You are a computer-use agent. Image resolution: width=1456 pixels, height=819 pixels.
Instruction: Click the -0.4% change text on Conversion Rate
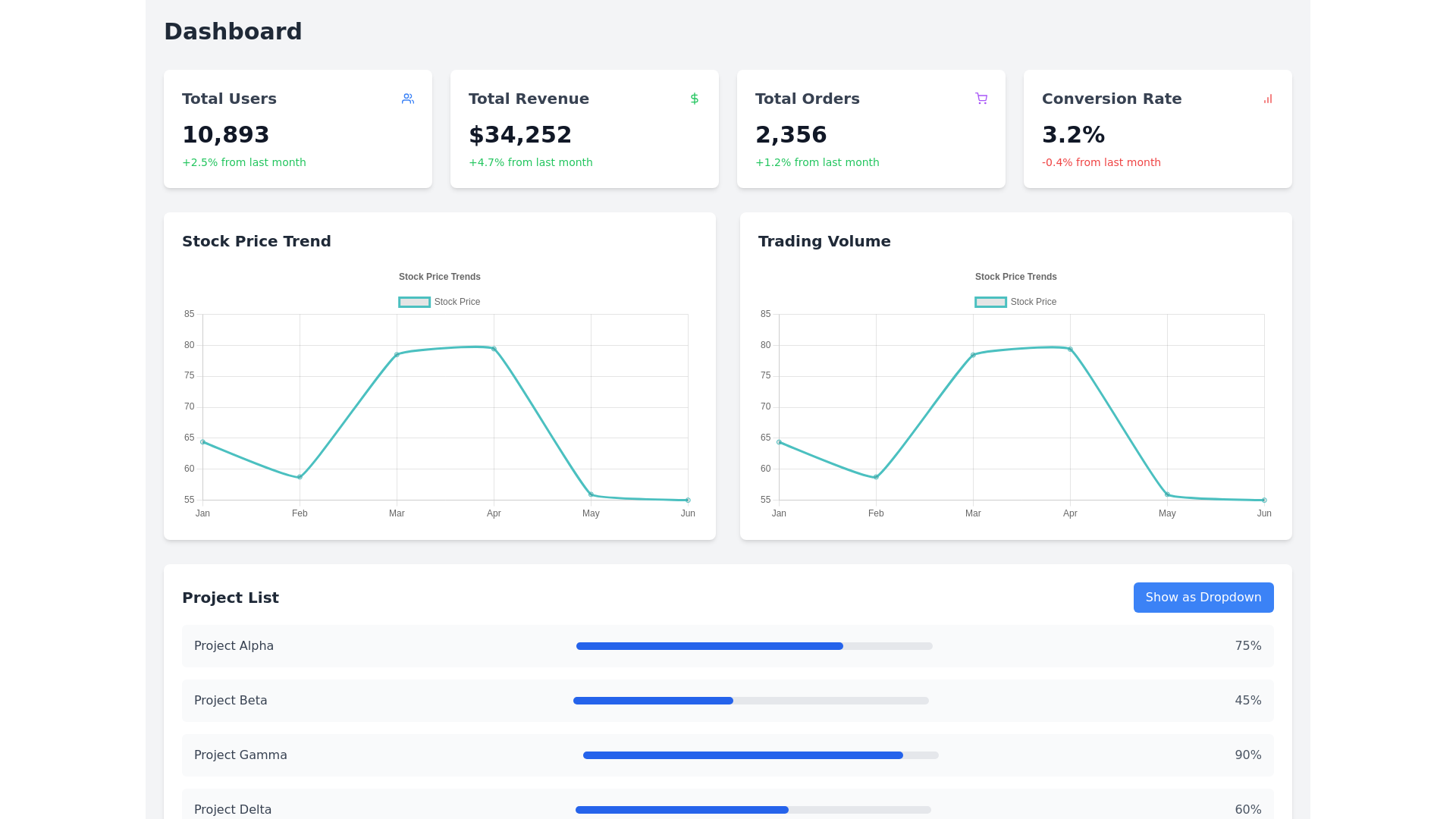(x=1101, y=162)
